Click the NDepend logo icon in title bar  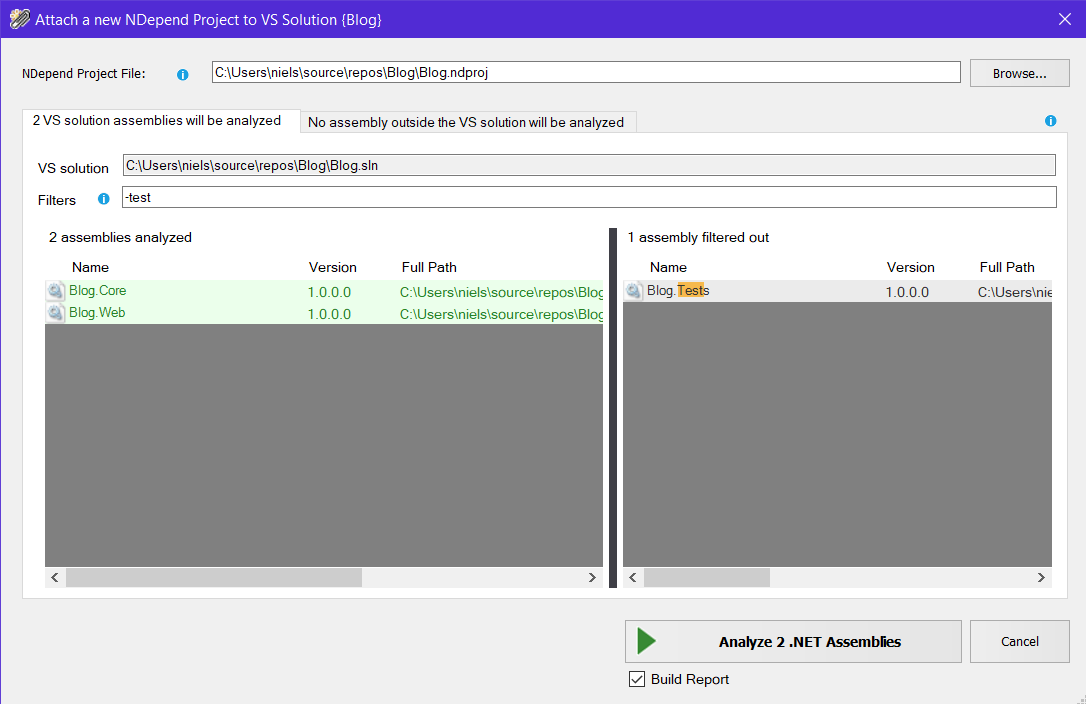pos(19,19)
